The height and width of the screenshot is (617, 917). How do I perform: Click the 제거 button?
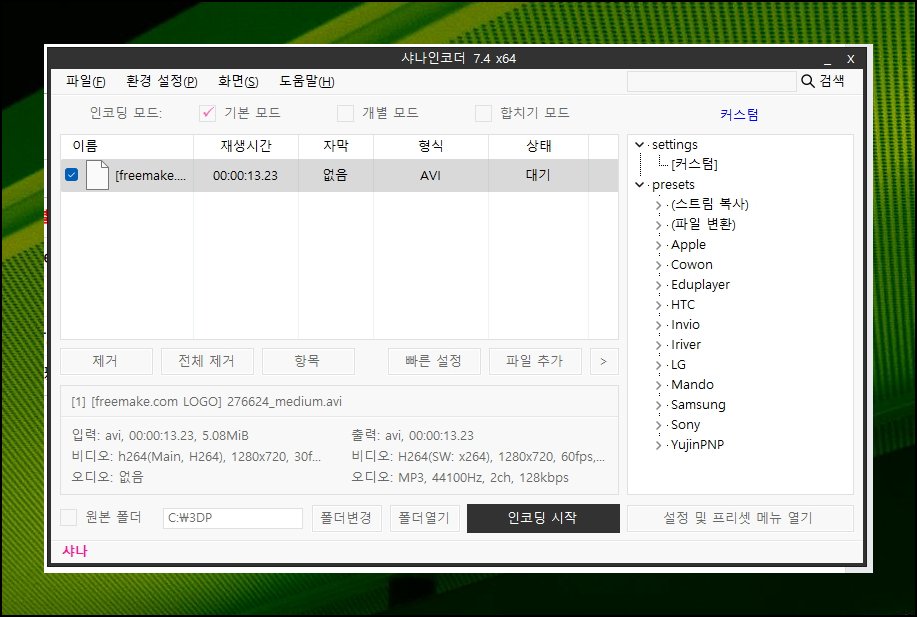[x=106, y=361]
